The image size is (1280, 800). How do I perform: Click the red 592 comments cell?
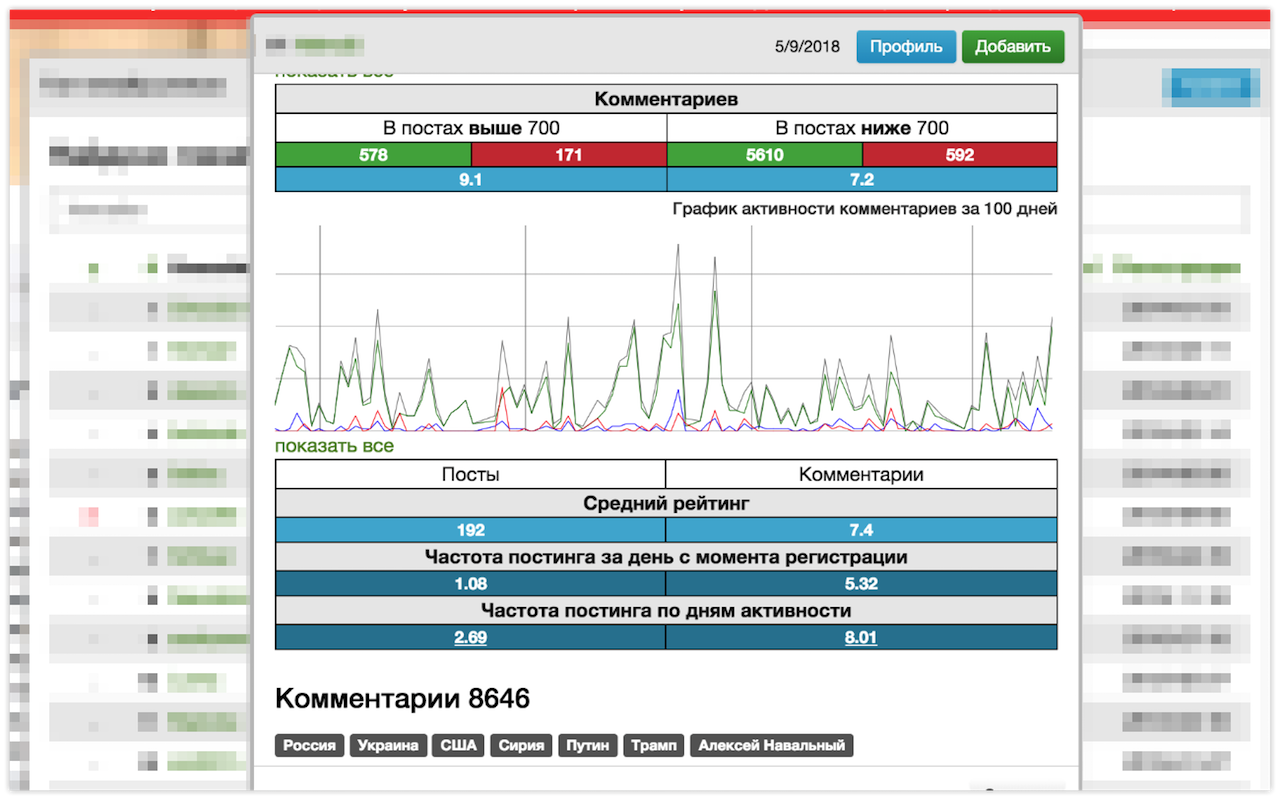pyautogui.click(x=959, y=155)
